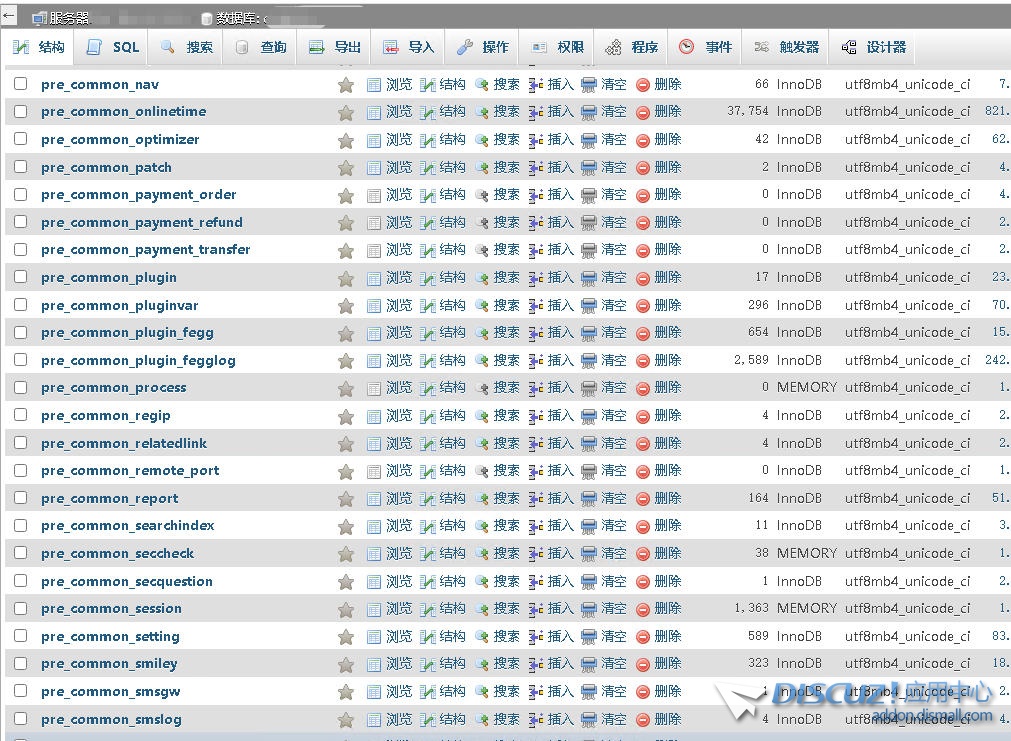Screen dimensions: 1011x741
Task: Open the pre_common_pluginvar table
Action: tap(119, 305)
